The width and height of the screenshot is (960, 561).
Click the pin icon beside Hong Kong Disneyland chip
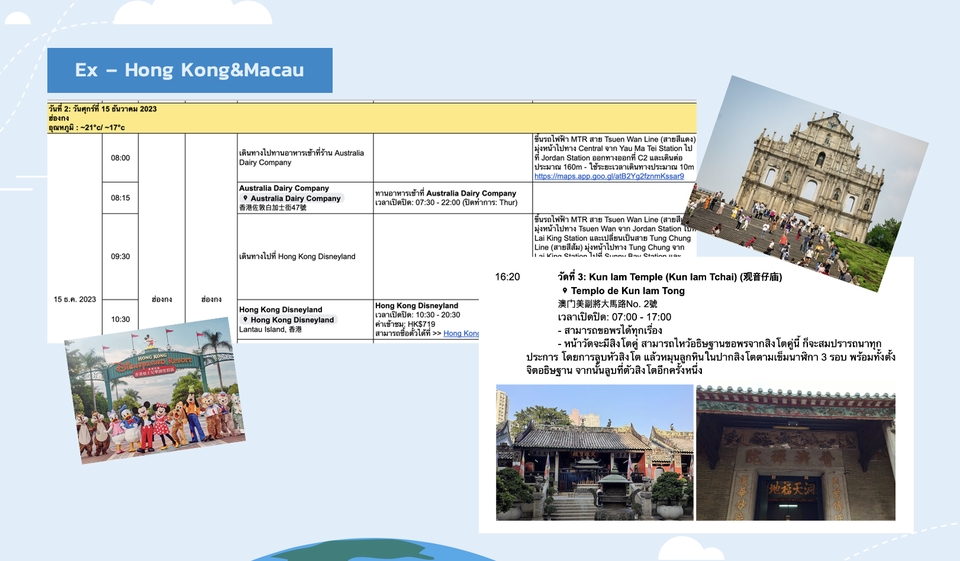[245, 320]
